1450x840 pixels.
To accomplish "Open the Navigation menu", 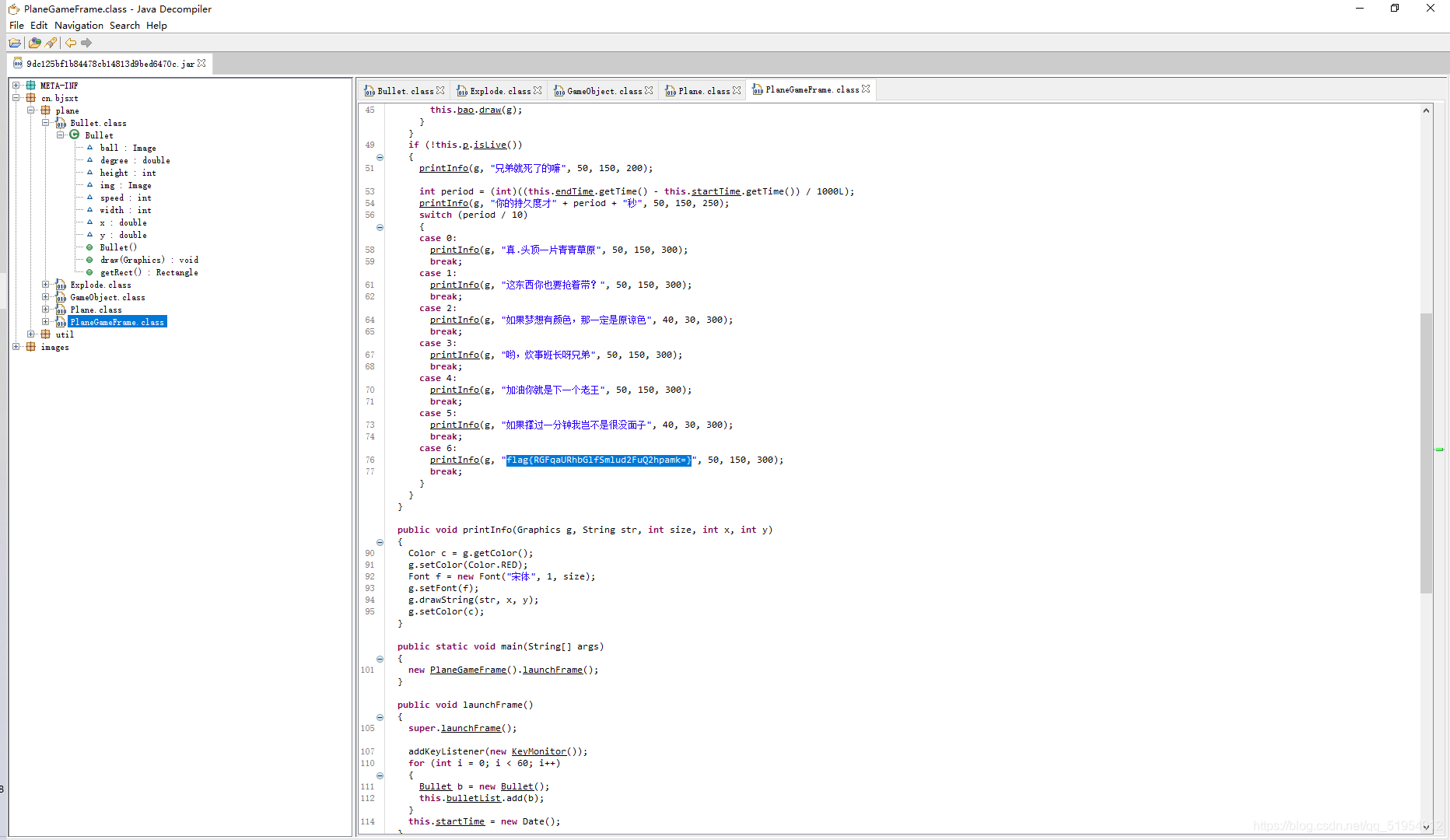I will [79, 26].
